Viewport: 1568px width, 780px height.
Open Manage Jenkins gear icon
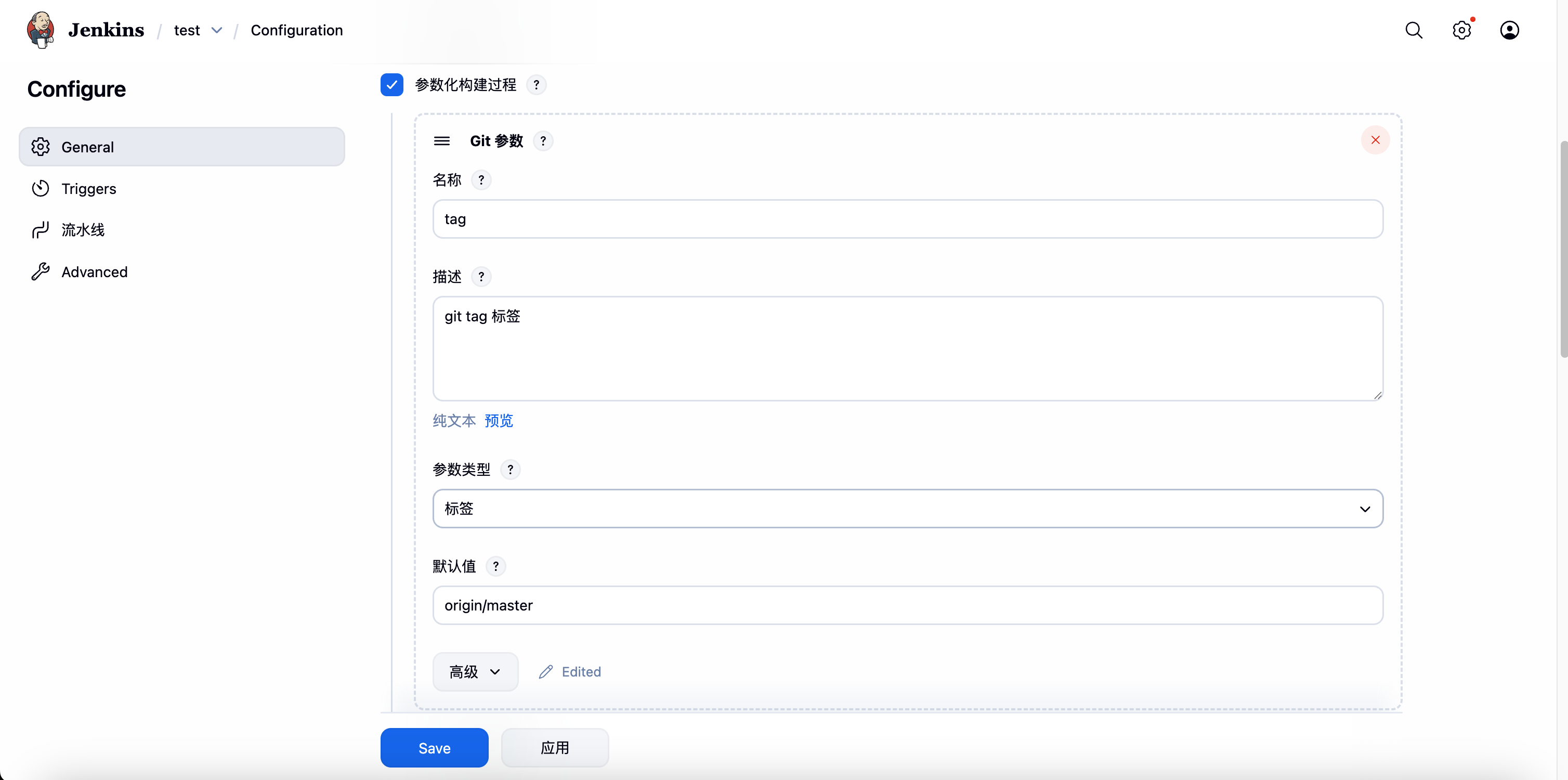1461,30
